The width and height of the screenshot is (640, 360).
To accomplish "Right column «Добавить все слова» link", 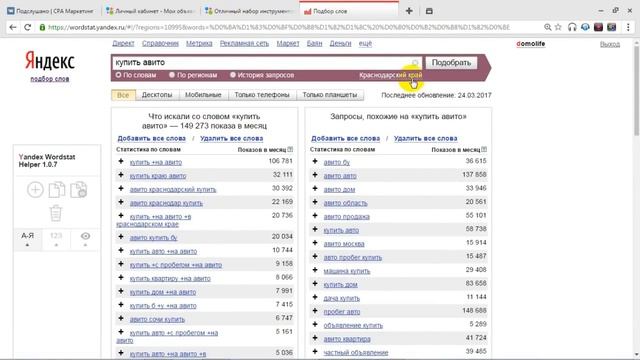I will click(345, 138).
